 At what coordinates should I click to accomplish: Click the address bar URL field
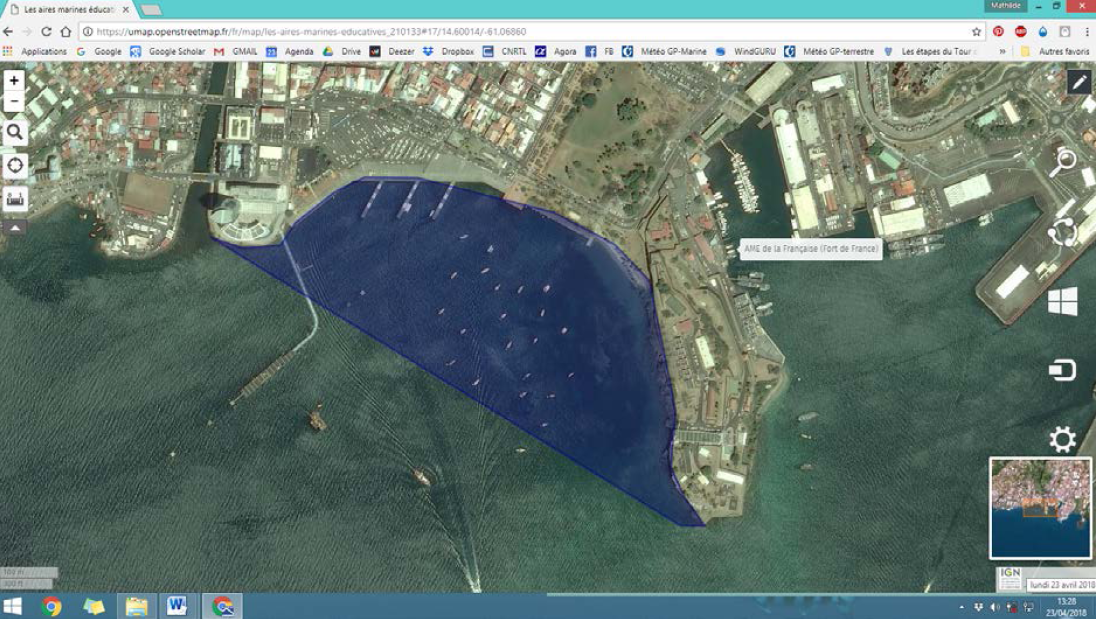pyautogui.click(x=500, y=32)
